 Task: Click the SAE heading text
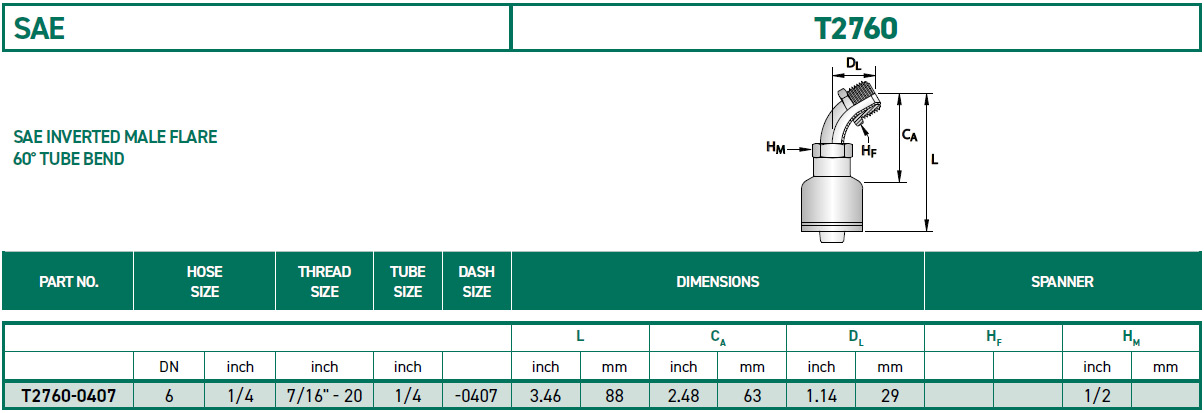point(40,28)
